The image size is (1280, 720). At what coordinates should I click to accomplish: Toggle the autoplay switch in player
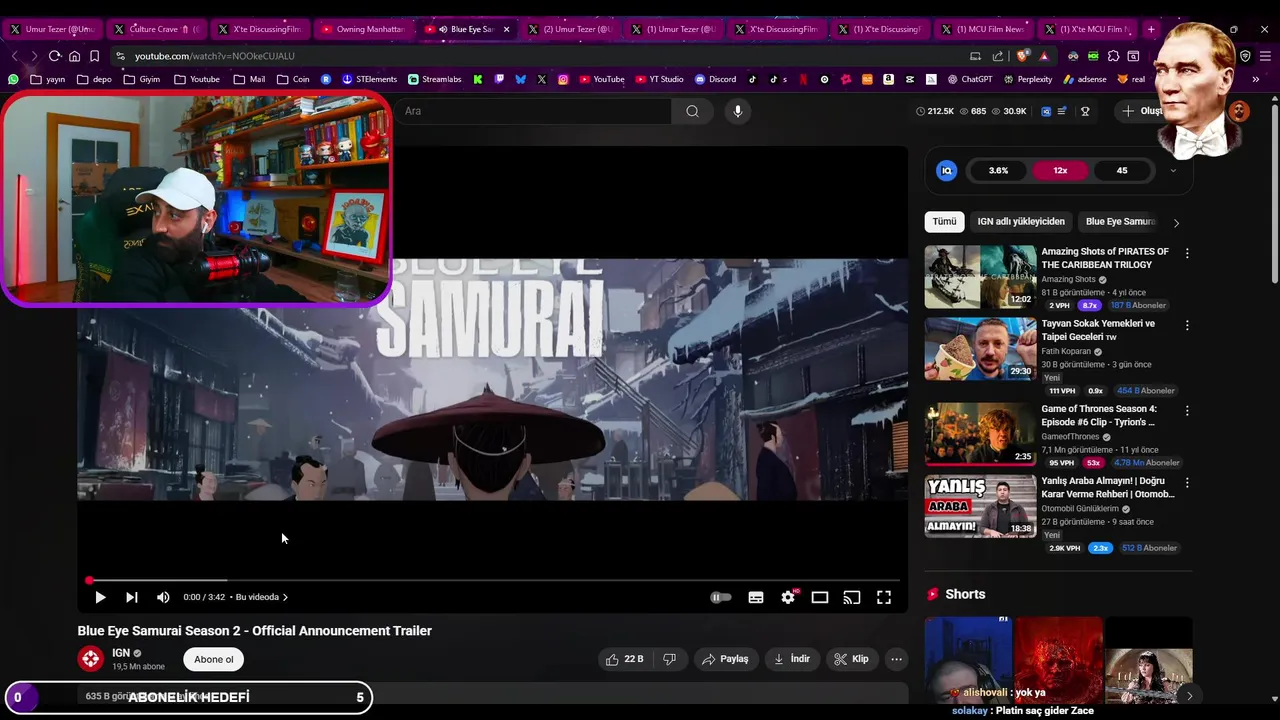coord(721,597)
